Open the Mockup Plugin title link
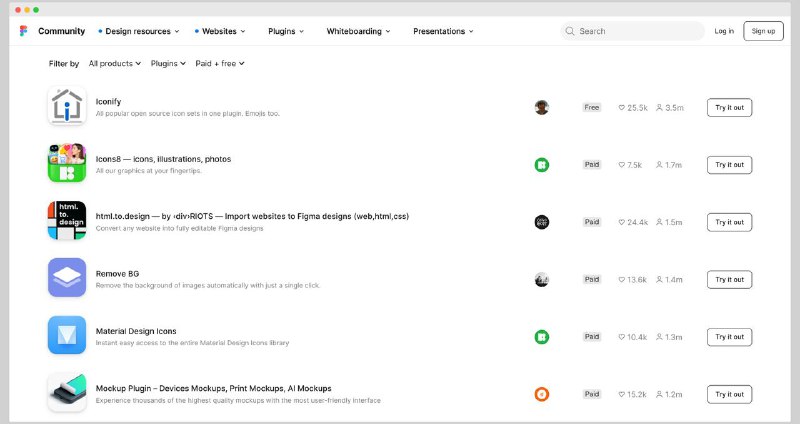This screenshot has height=424, width=800. point(214,388)
